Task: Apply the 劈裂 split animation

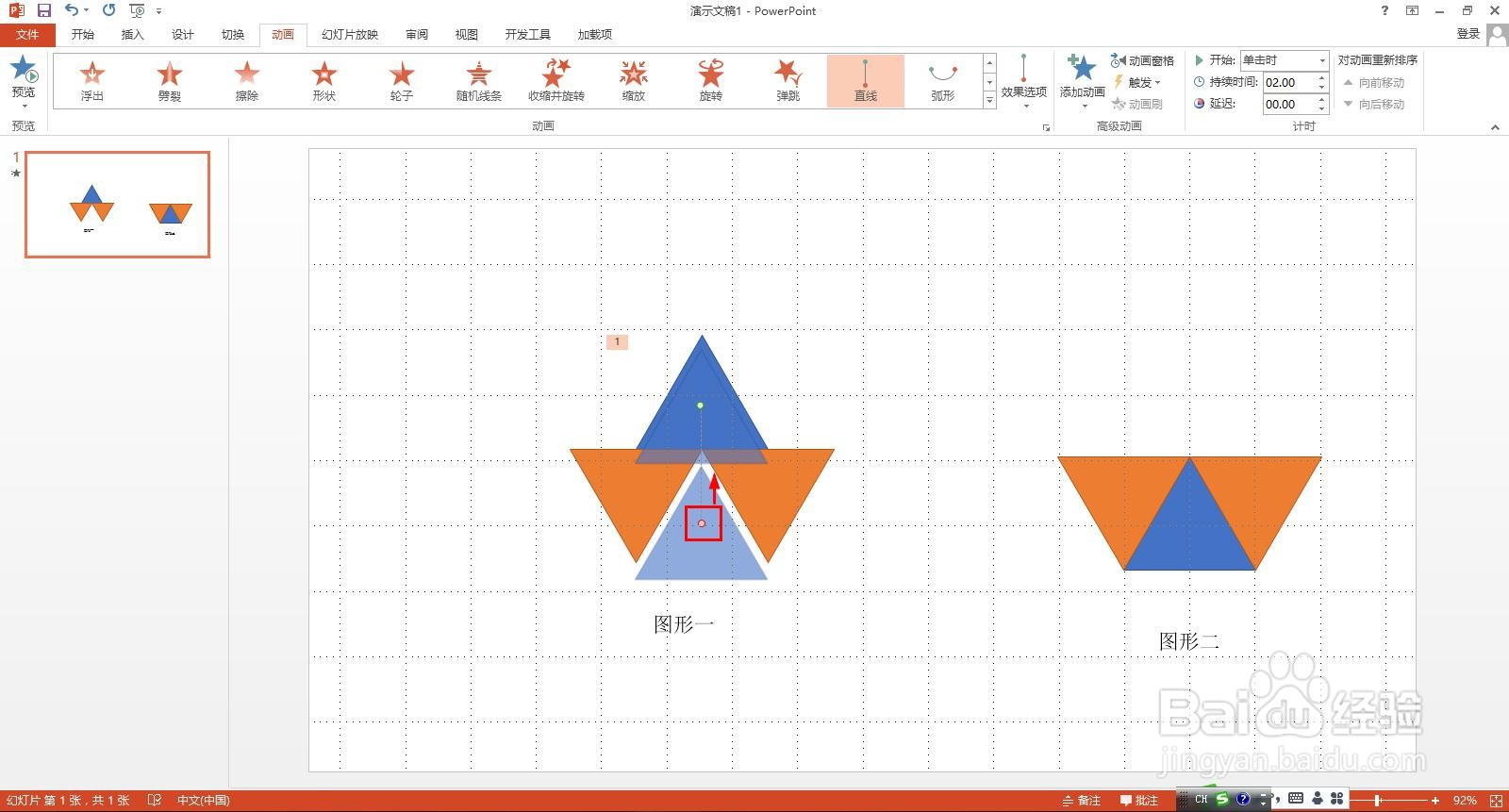Action: click(x=170, y=80)
